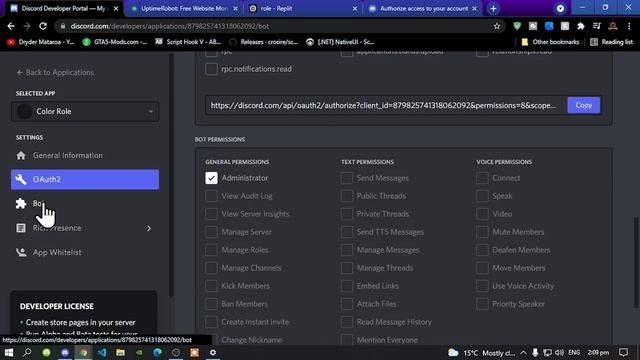
Task: Click the General Information home icon
Action: pyautogui.click(x=21, y=156)
